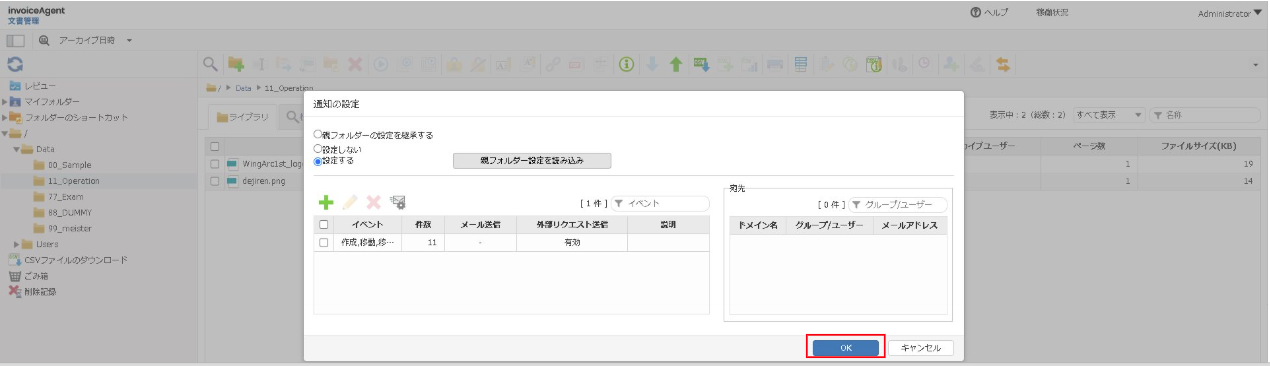
Task: Expand the Users folder tree node
Action: (17, 244)
